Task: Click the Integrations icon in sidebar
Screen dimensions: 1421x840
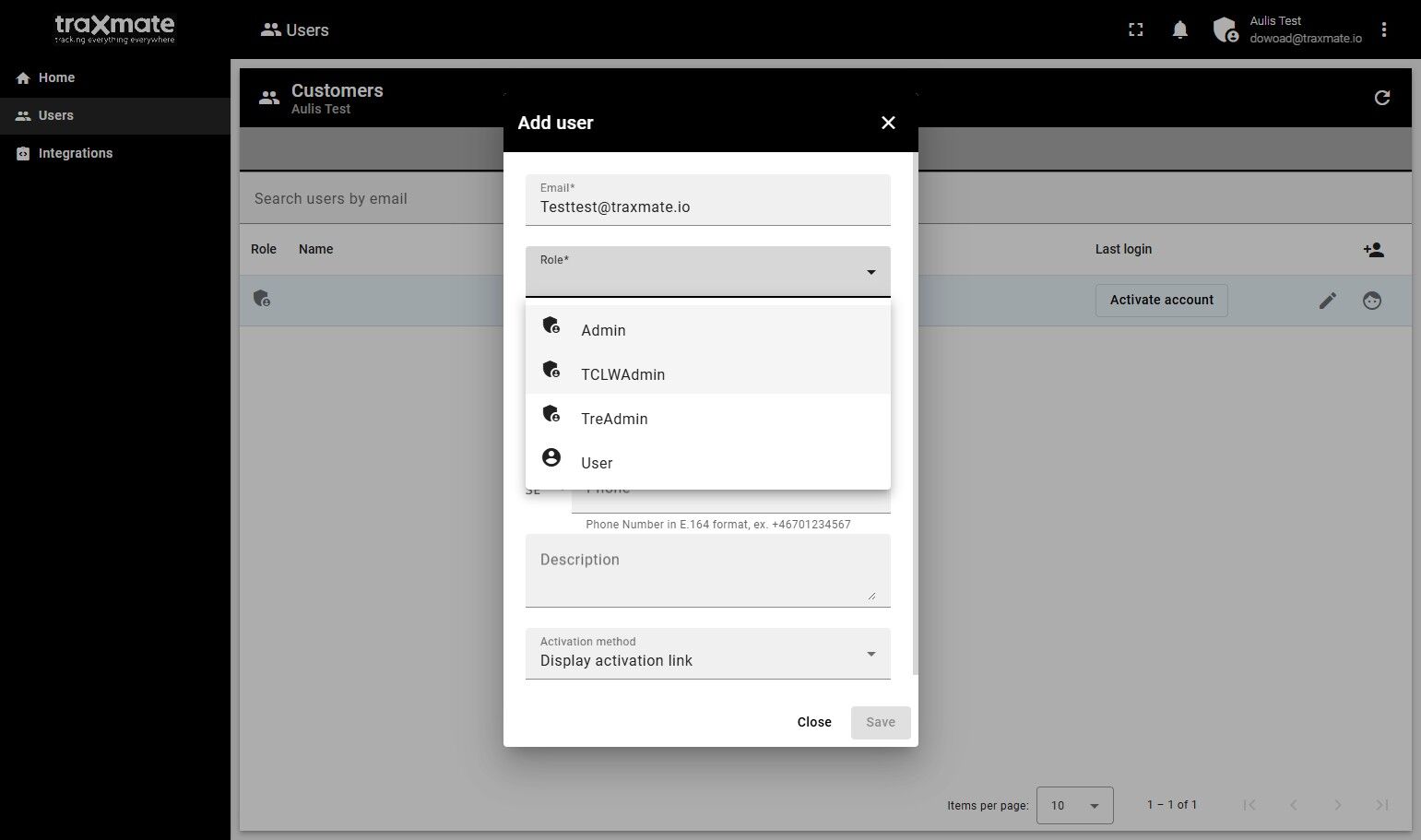Action: tap(23, 154)
